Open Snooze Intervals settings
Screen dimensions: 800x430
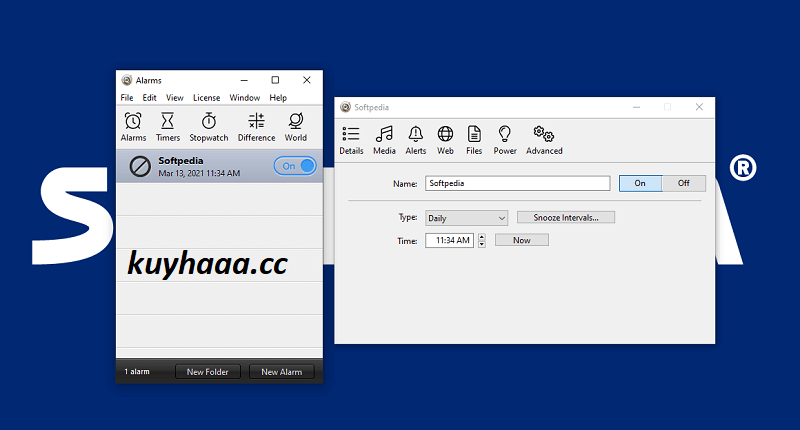pos(566,217)
